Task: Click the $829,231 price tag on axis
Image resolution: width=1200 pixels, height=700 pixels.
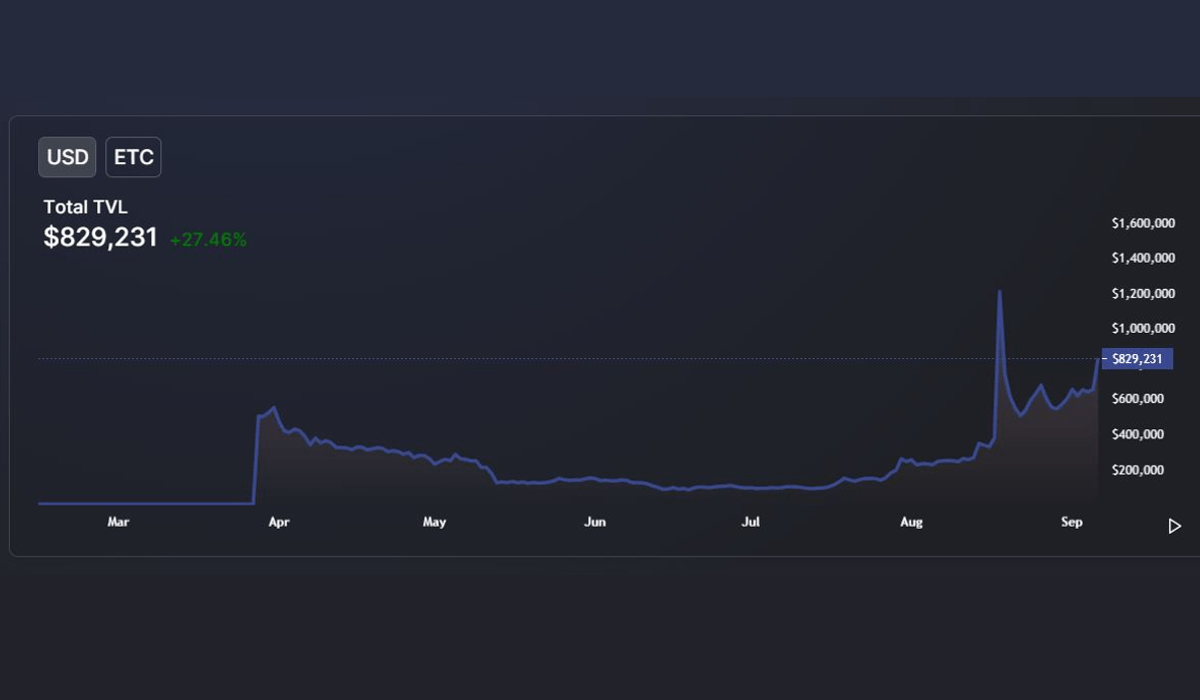Action: (x=1137, y=359)
